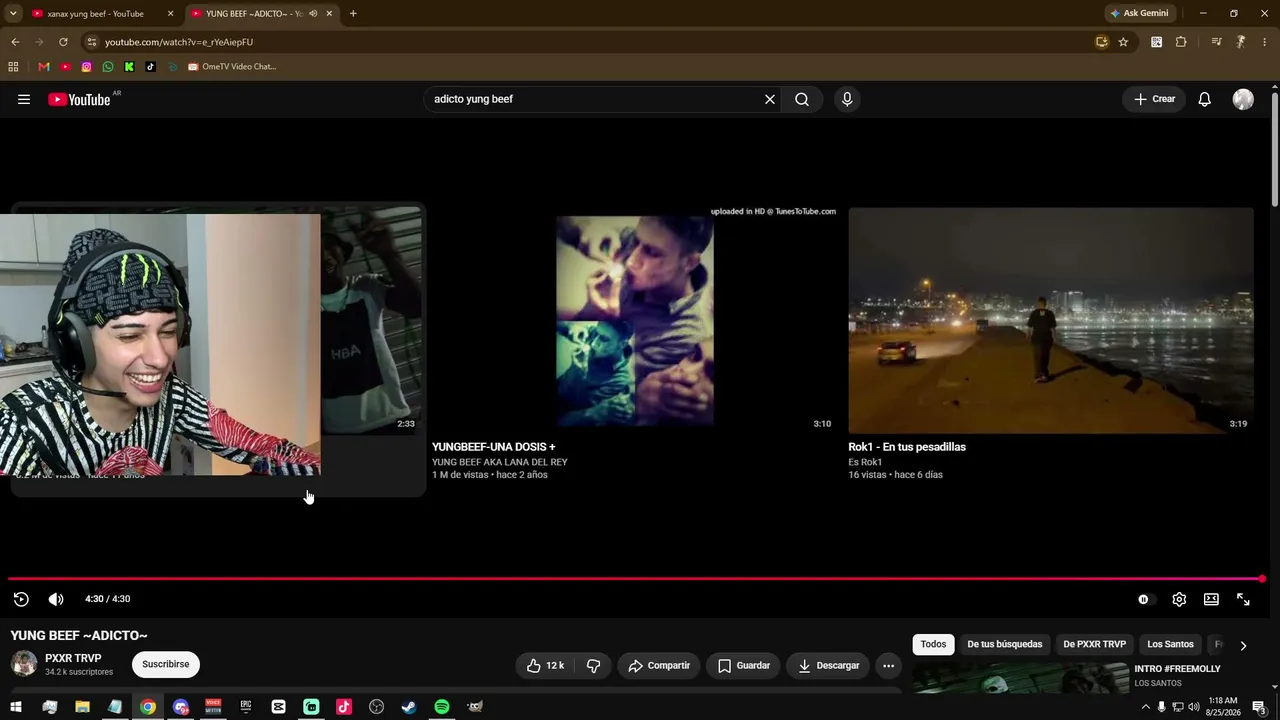Open OBS Studio from the taskbar

pyautogui.click(x=376, y=707)
